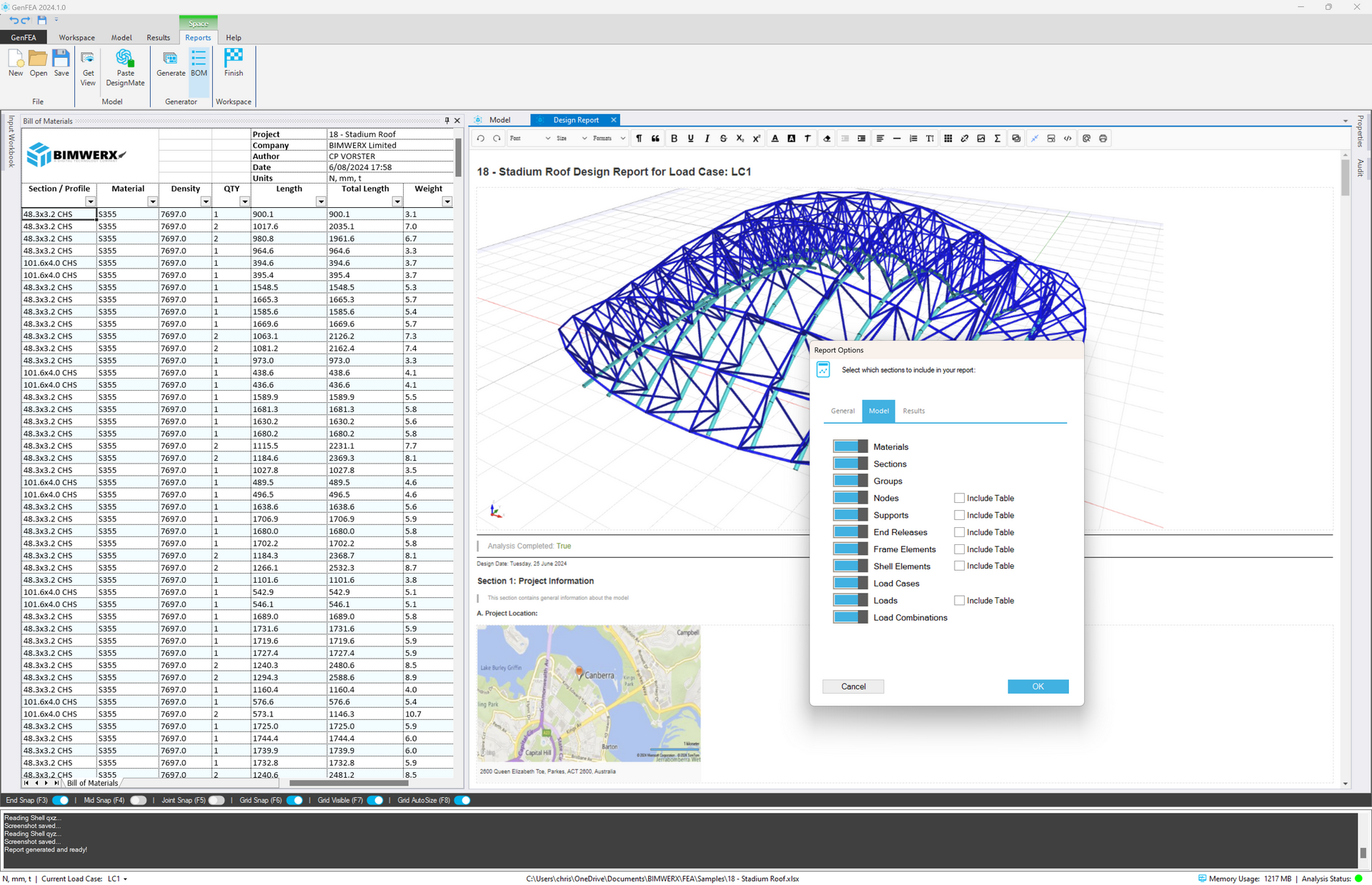Viewport: 1372px width, 885px height.
Task: Open the Font dropdown in editor
Action: 530,139
